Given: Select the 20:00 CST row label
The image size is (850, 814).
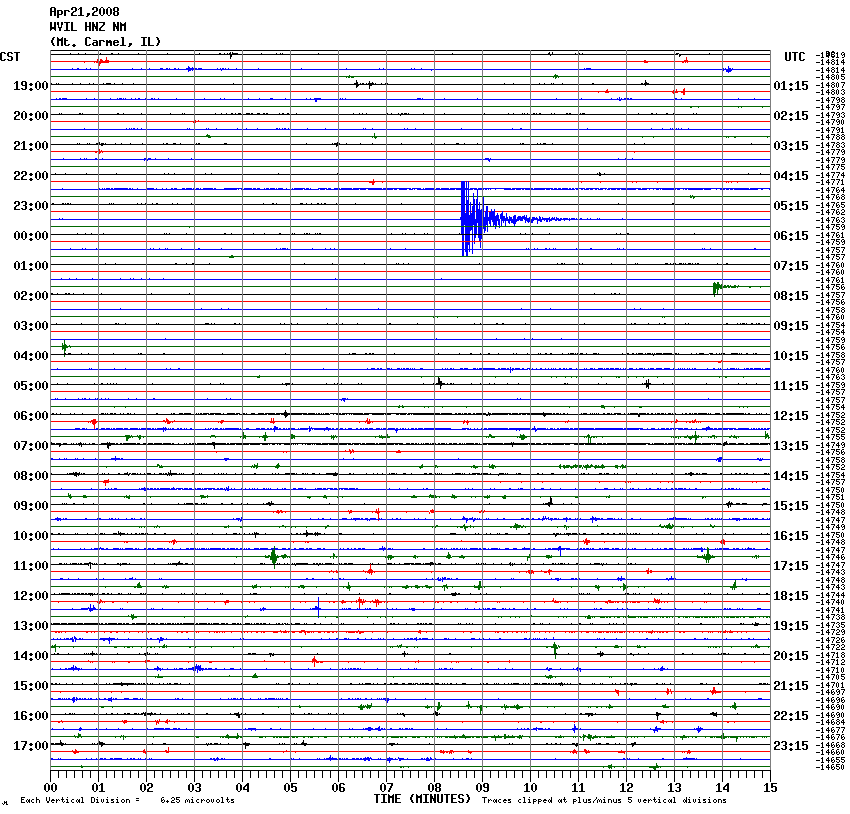Looking at the screenshot, I should (31, 116).
